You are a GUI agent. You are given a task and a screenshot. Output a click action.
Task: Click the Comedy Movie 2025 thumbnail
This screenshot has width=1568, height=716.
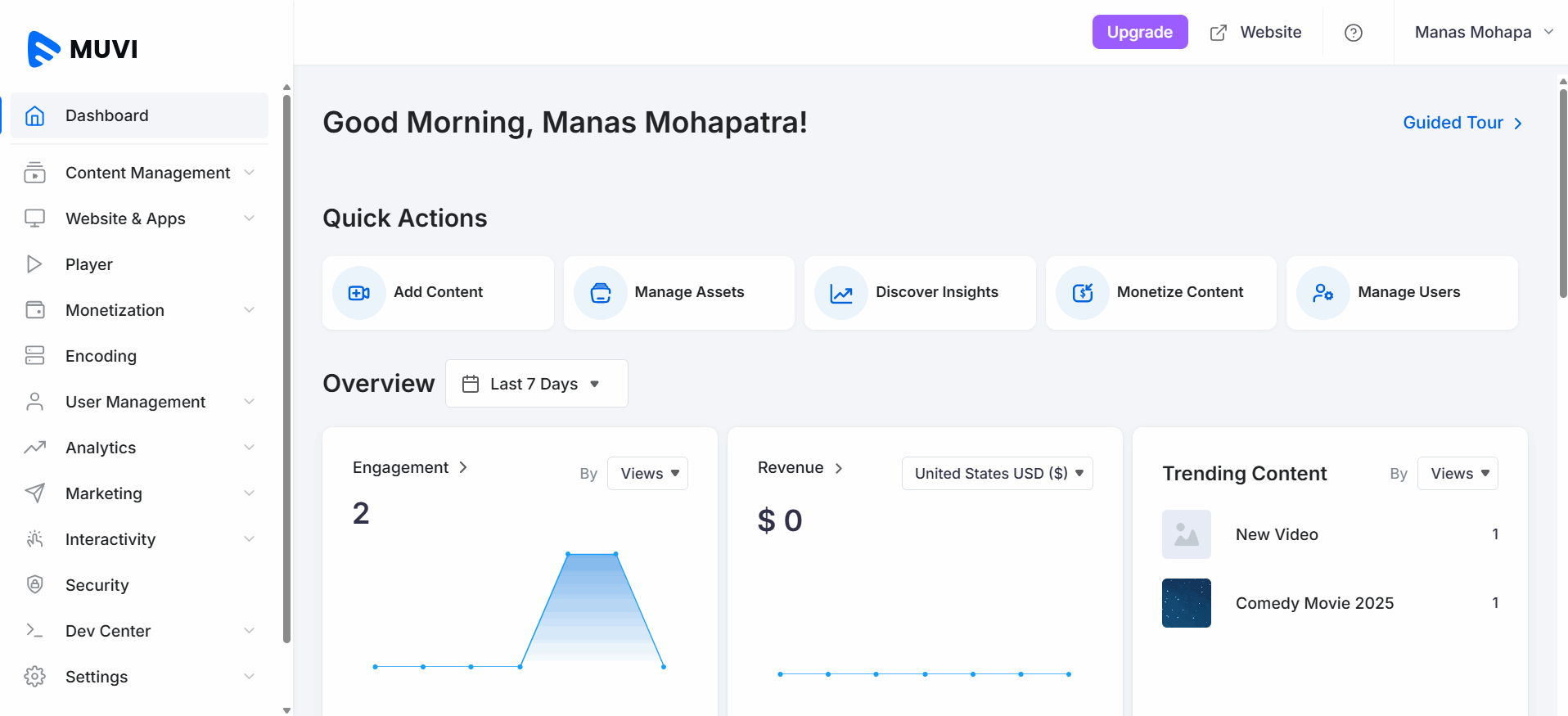point(1186,603)
